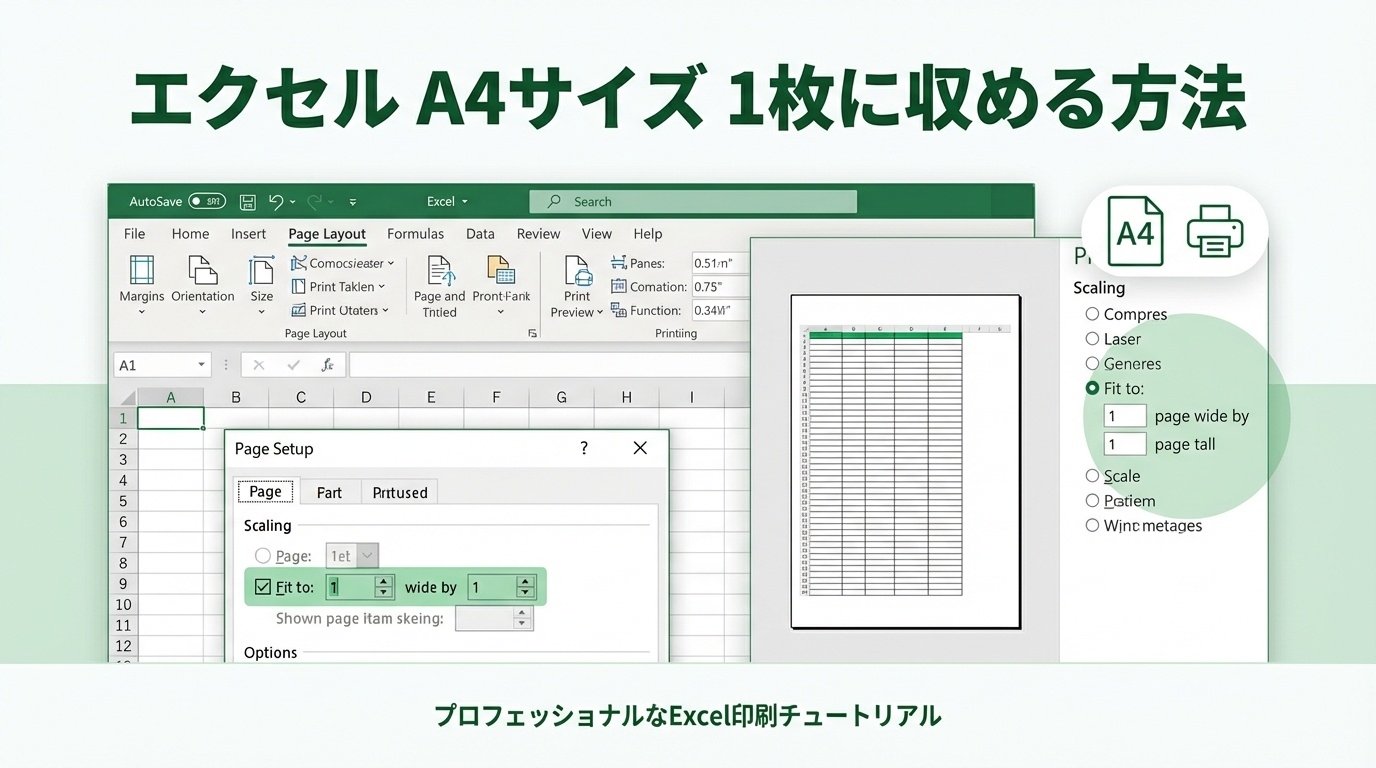Select the Size page icon
The image size is (1376, 768).
pos(262,271)
